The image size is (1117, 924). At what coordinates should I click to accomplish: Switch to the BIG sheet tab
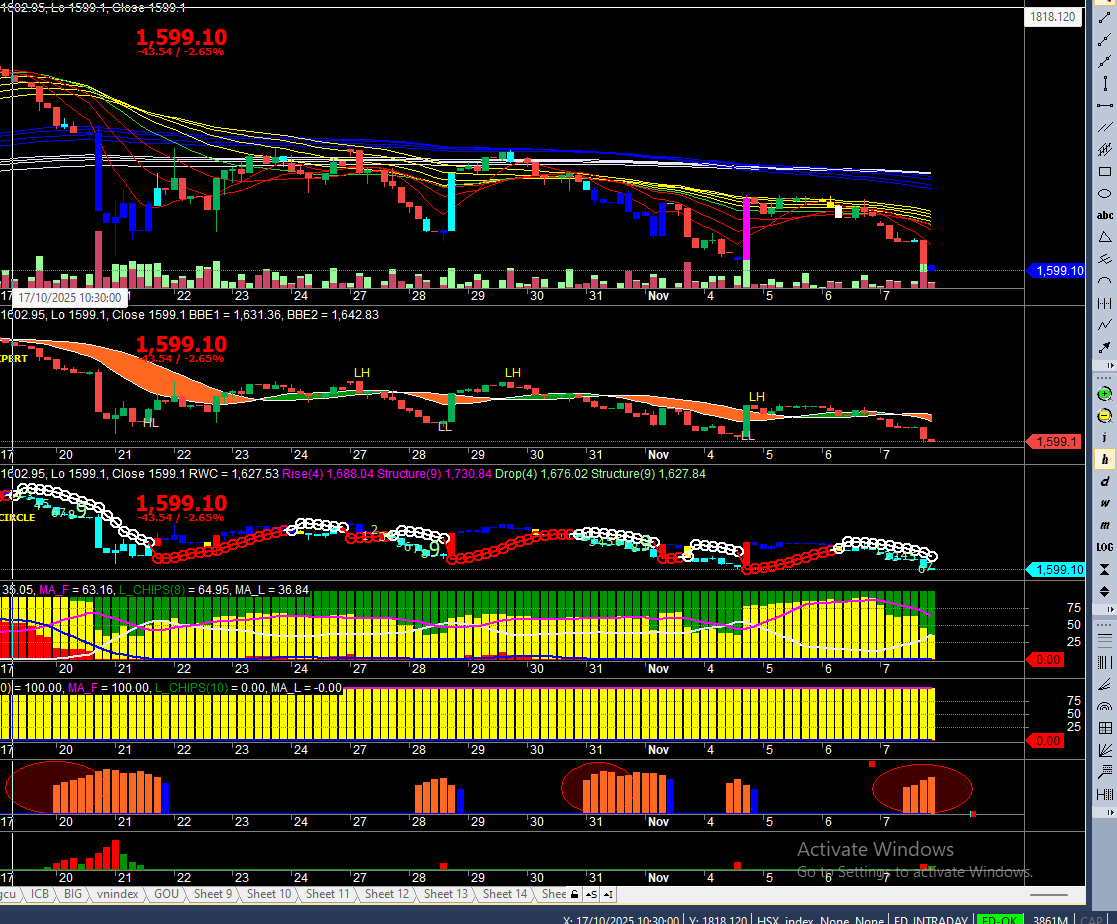(x=73, y=894)
